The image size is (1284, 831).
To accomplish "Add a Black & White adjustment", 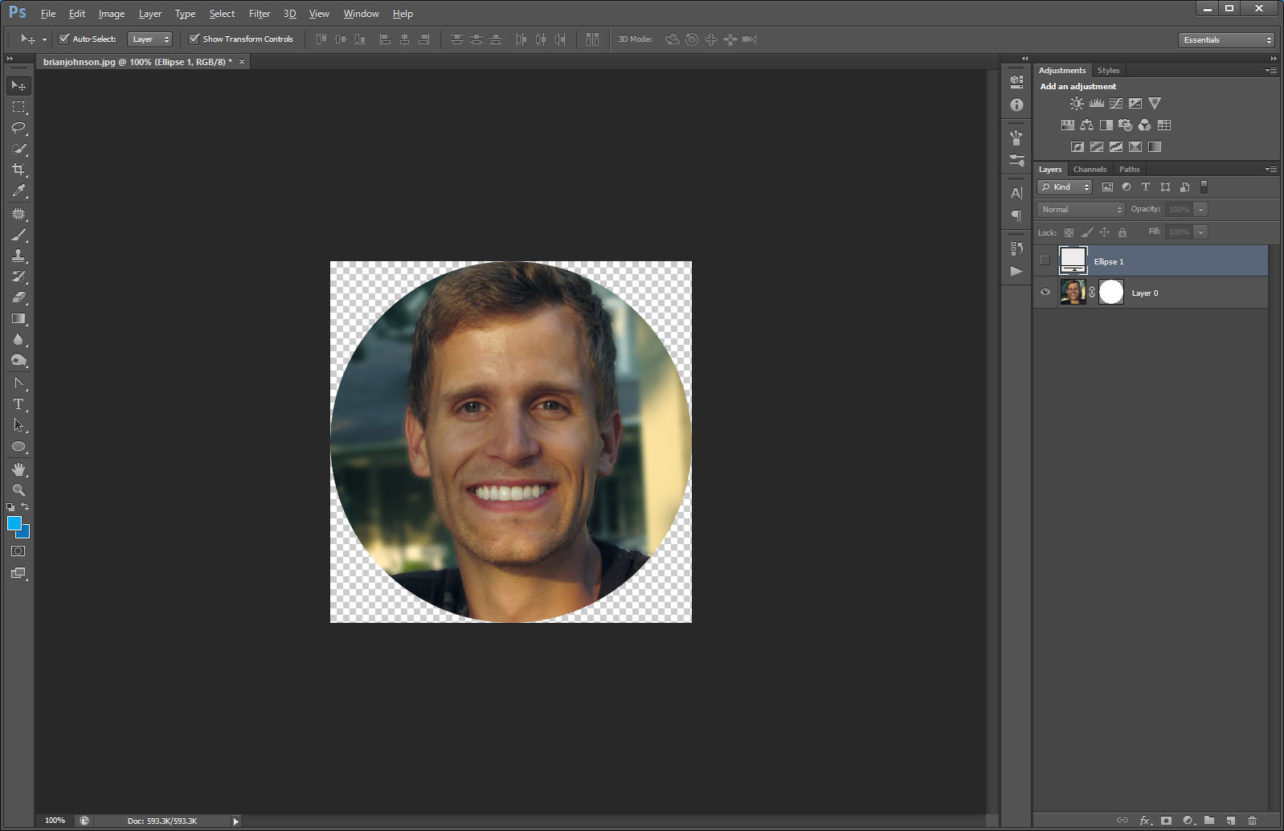I will click(x=1107, y=125).
